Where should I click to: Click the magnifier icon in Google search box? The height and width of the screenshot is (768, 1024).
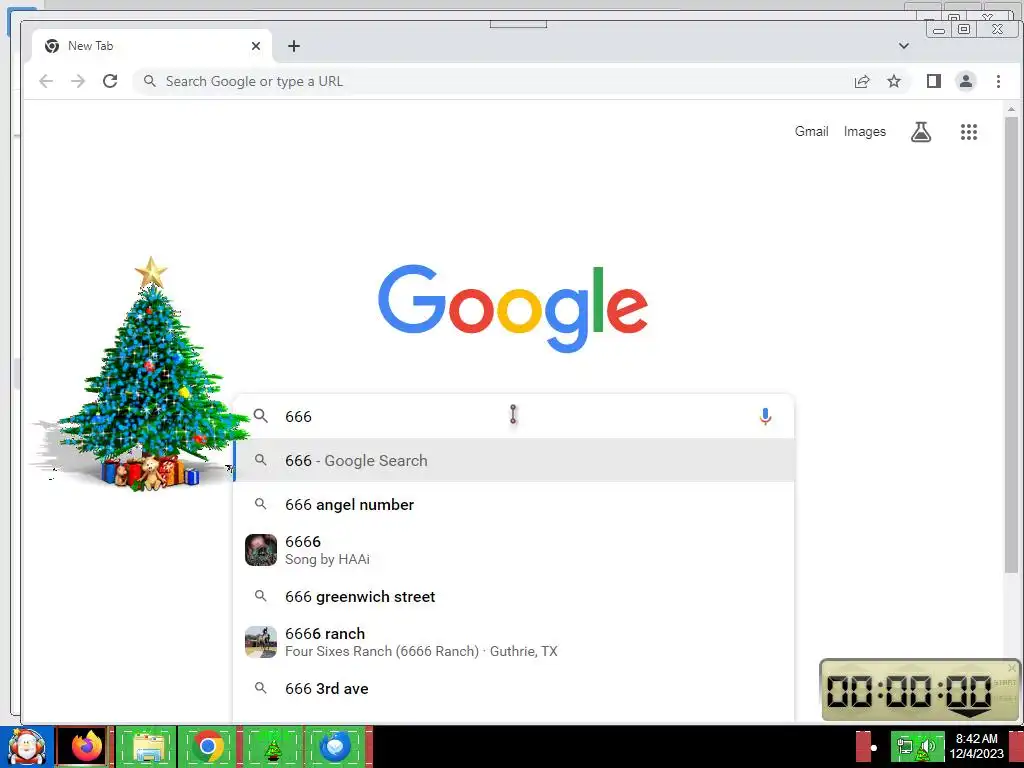coord(261,416)
